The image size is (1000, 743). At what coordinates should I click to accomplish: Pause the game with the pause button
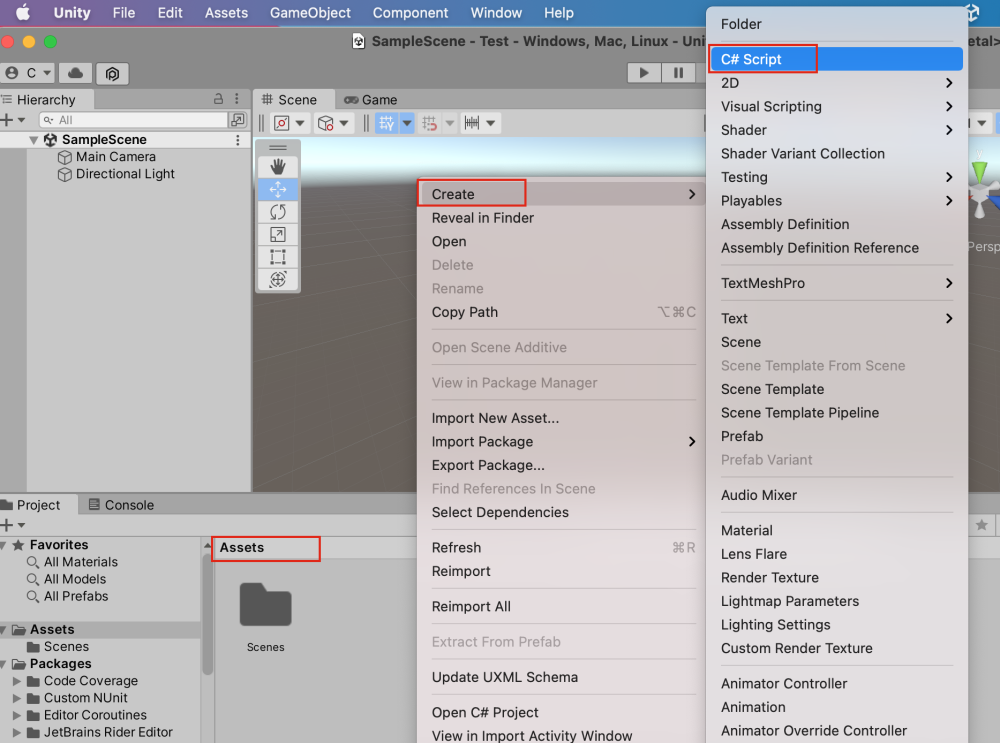(677, 72)
